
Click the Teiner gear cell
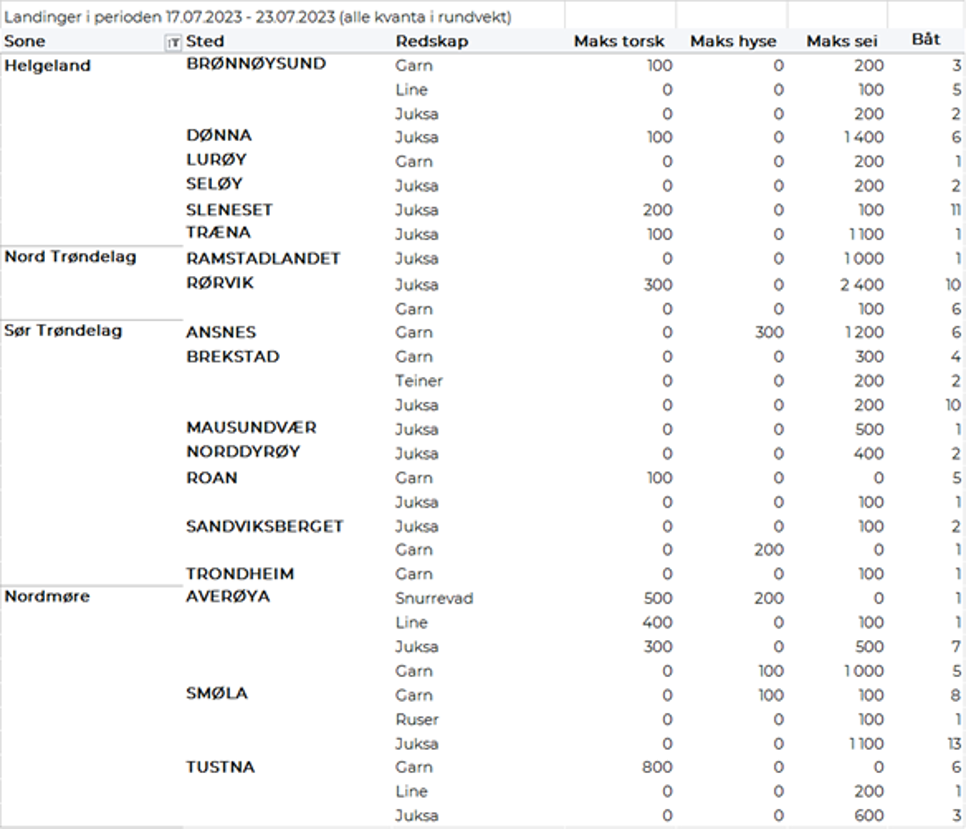coord(419,381)
